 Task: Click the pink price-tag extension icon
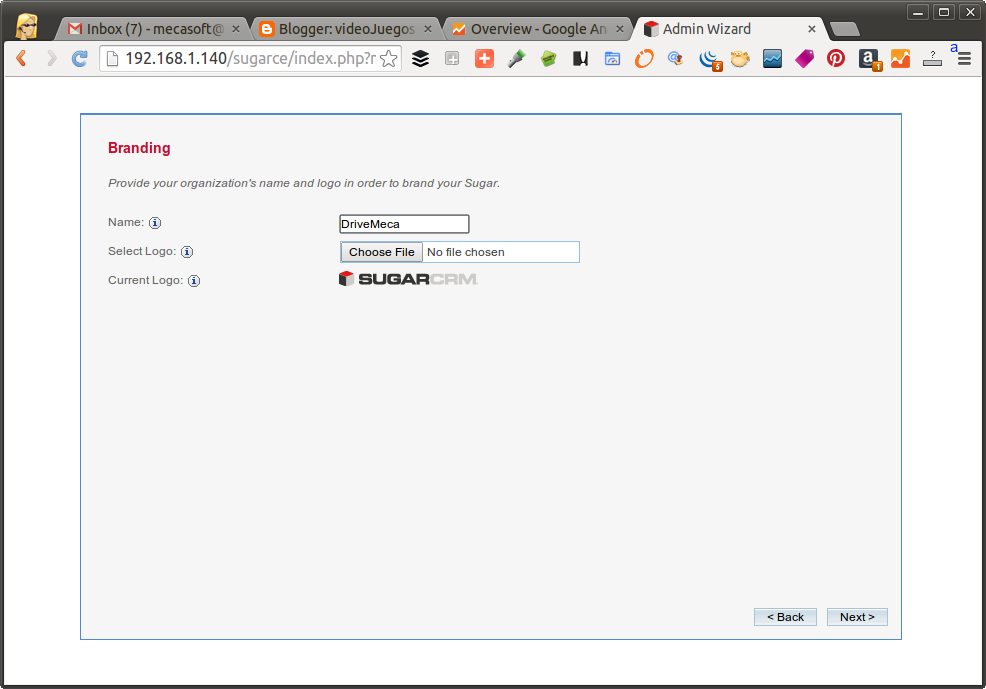804,58
